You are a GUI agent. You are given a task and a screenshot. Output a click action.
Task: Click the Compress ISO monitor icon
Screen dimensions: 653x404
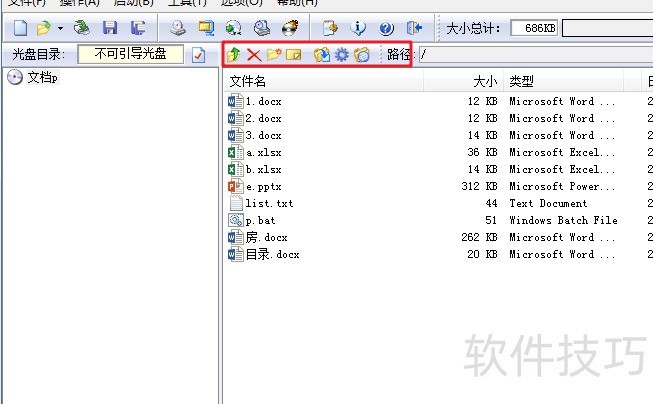tap(206, 28)
